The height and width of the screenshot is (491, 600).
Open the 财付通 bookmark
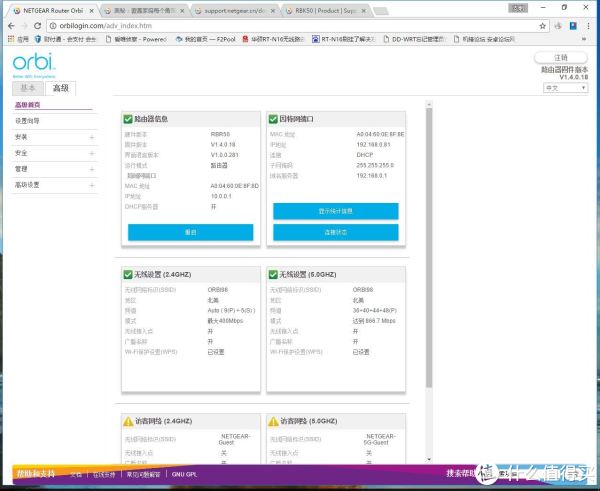65,39
